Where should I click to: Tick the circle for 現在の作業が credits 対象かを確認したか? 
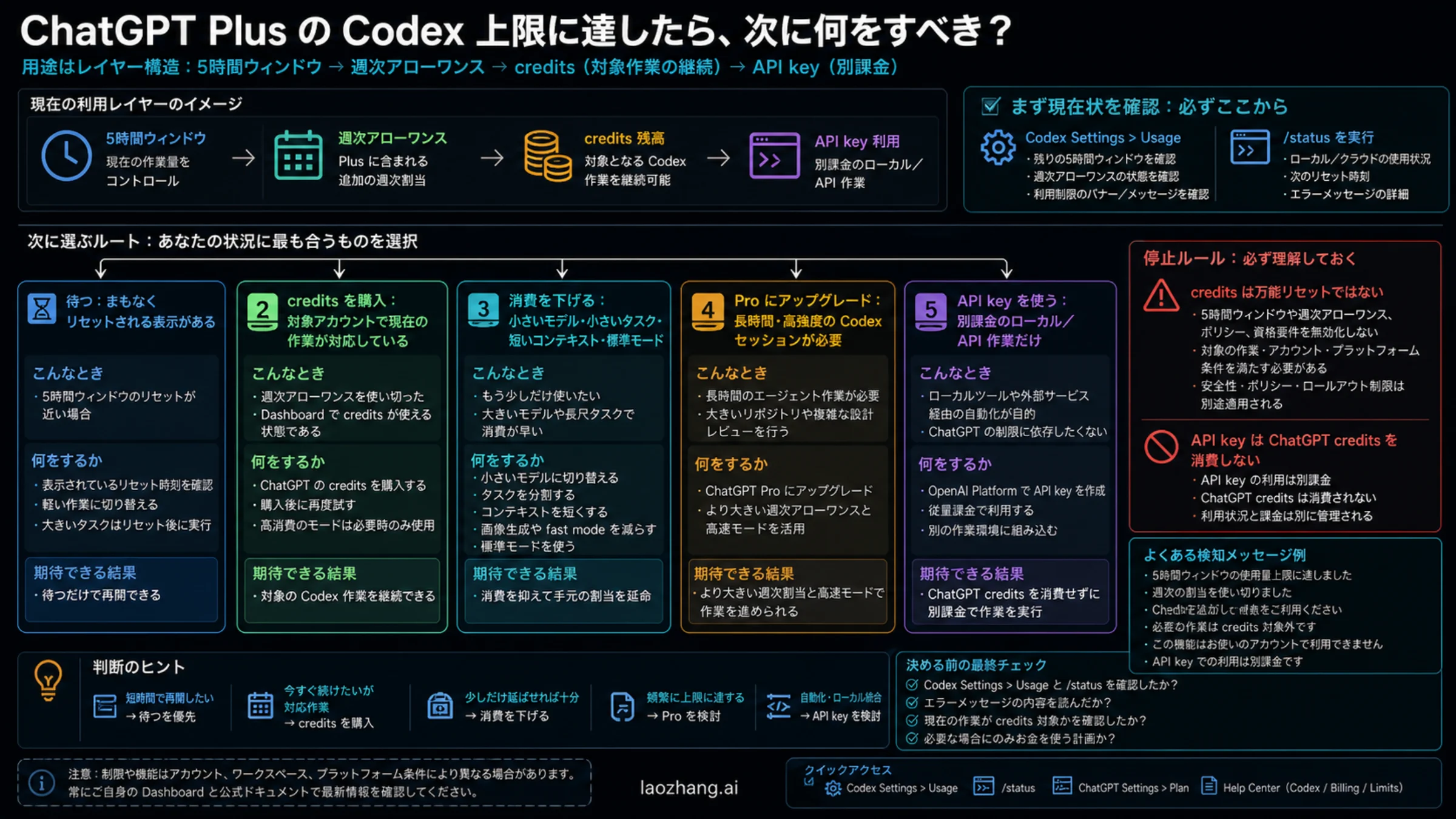pyautogui.click(x=911, y=721)
